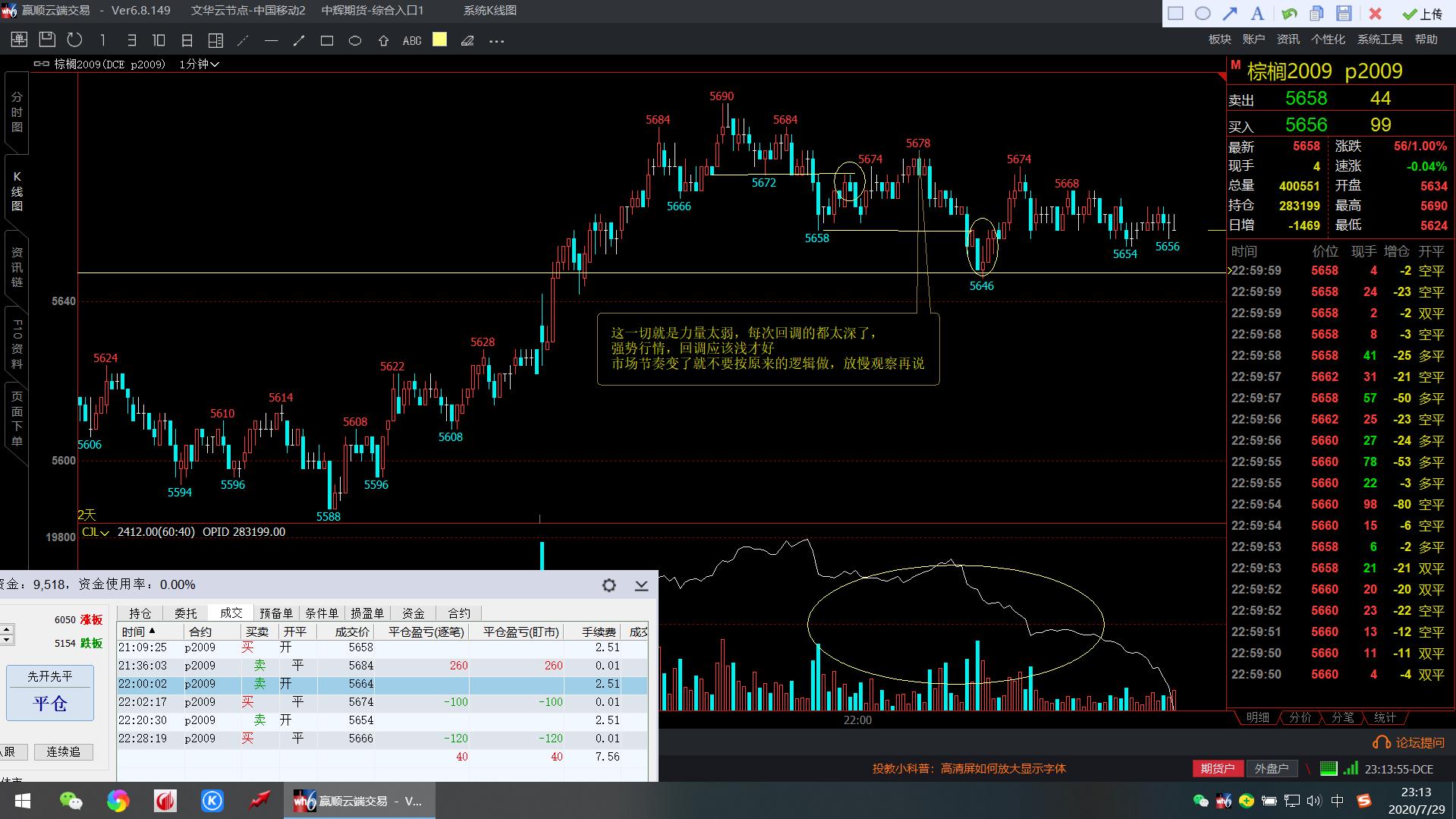Select the dashed trend line tool

[243, 40]
